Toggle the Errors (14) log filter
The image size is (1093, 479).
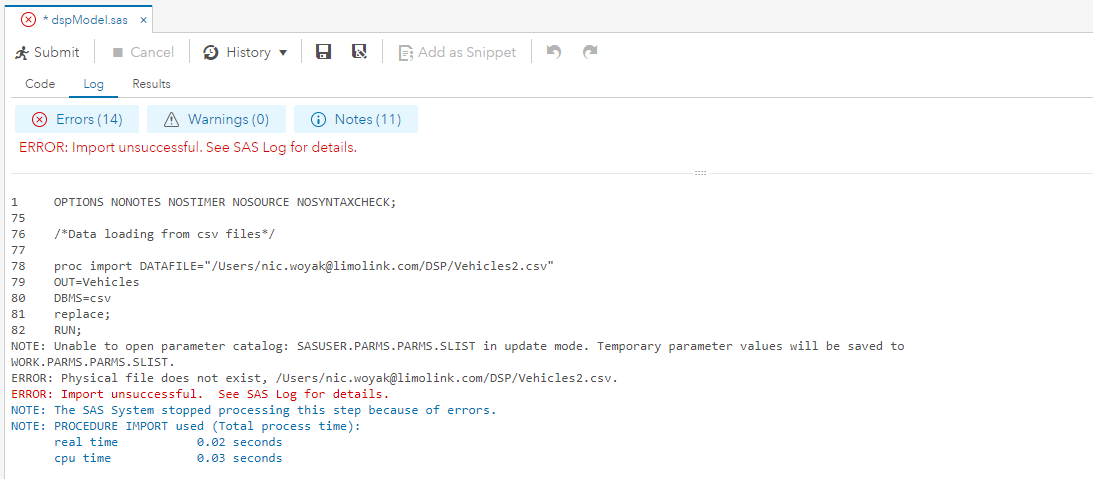point(77,119)
